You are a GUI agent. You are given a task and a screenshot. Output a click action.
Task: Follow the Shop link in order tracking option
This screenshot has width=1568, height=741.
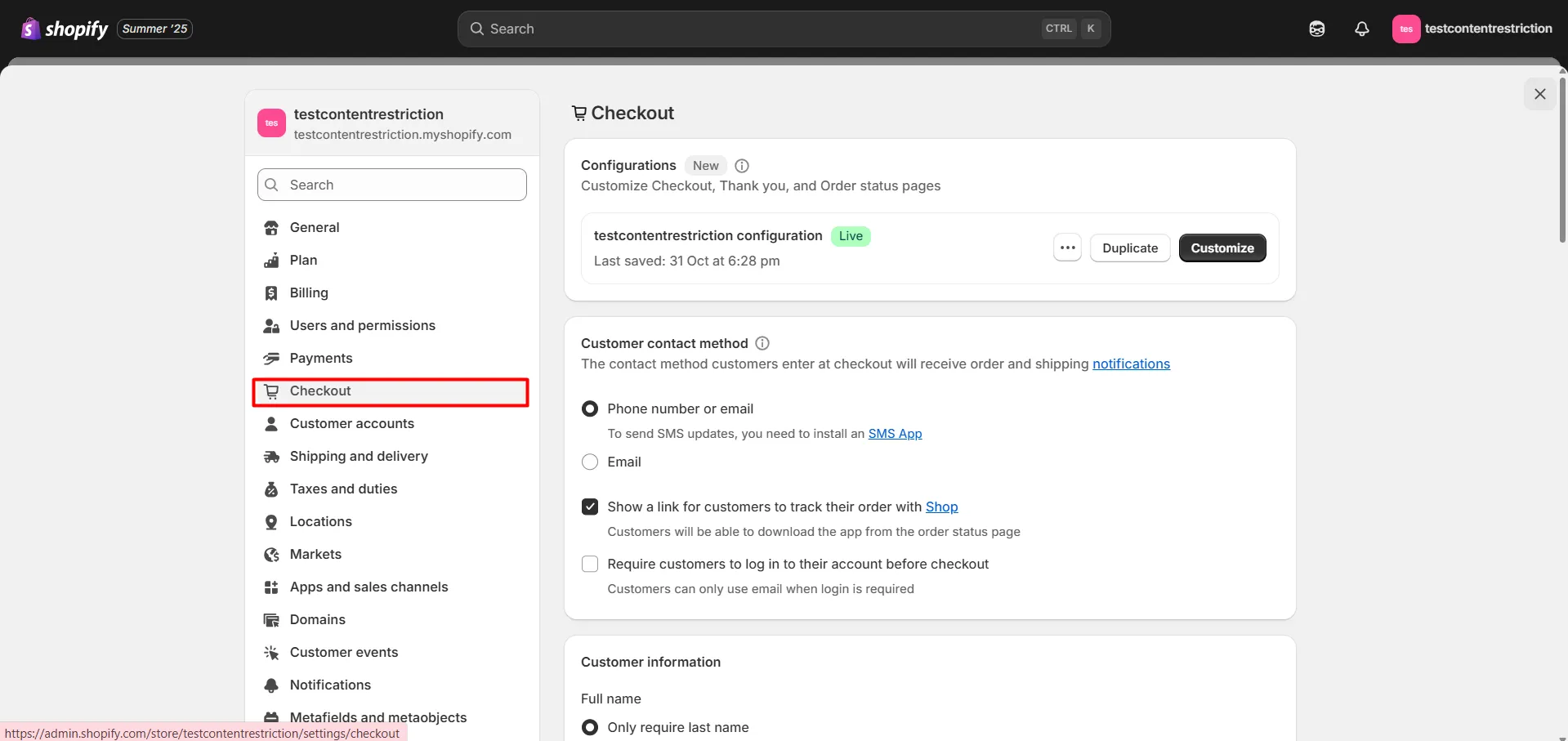pos(941,507)
